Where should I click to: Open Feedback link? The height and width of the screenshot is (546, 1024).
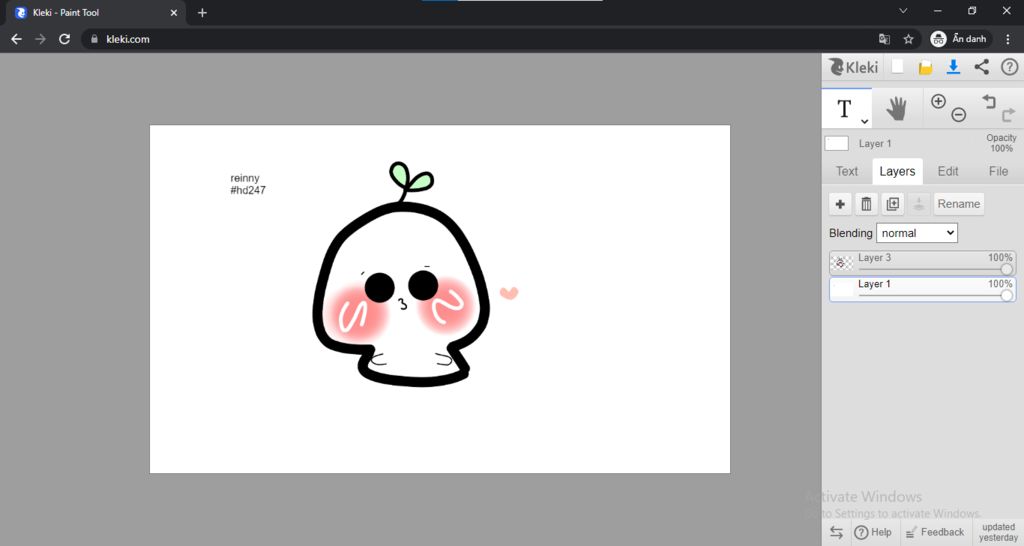coord(935,532)
